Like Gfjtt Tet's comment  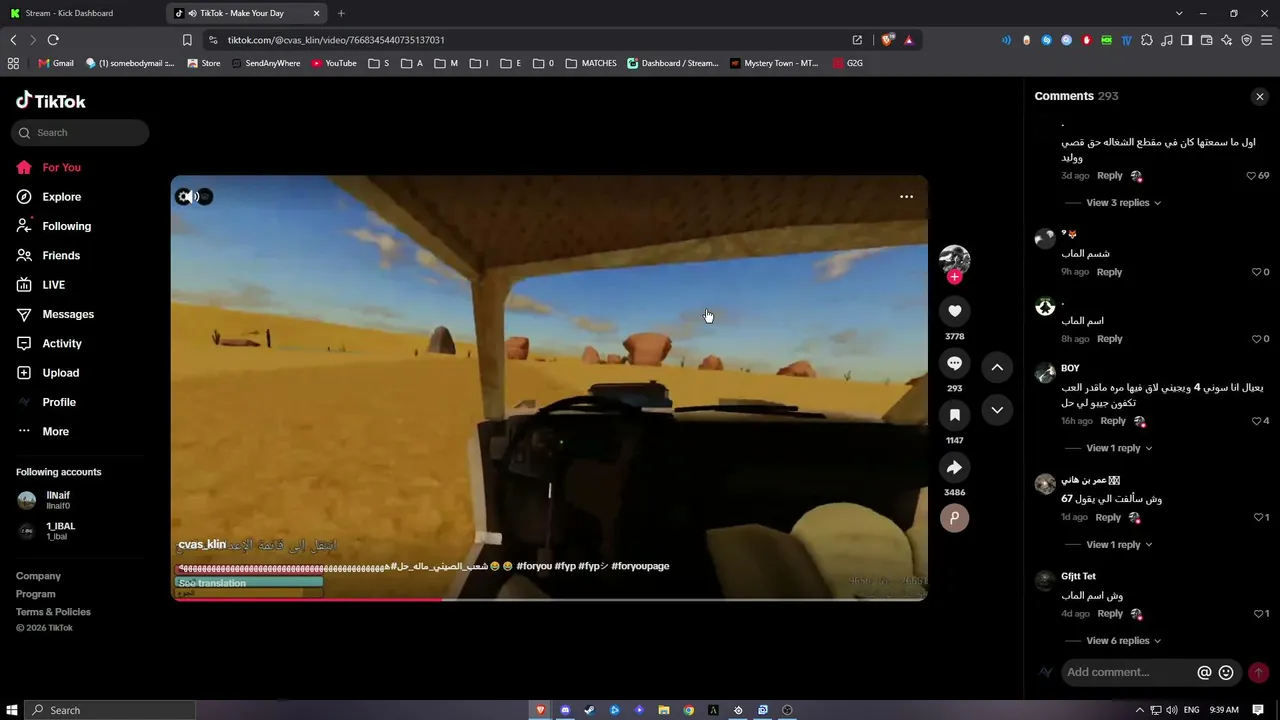1258,614
